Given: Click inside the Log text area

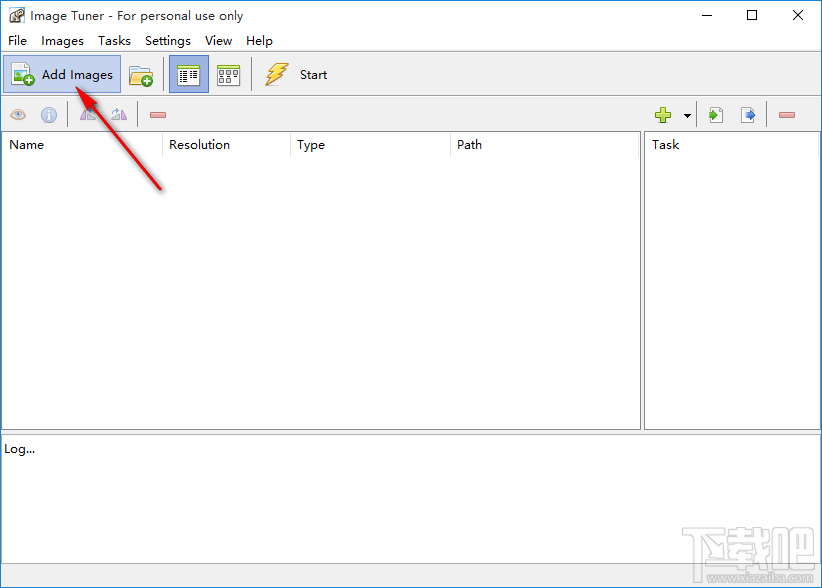Looking at the screenshot, I should [410, 498].
